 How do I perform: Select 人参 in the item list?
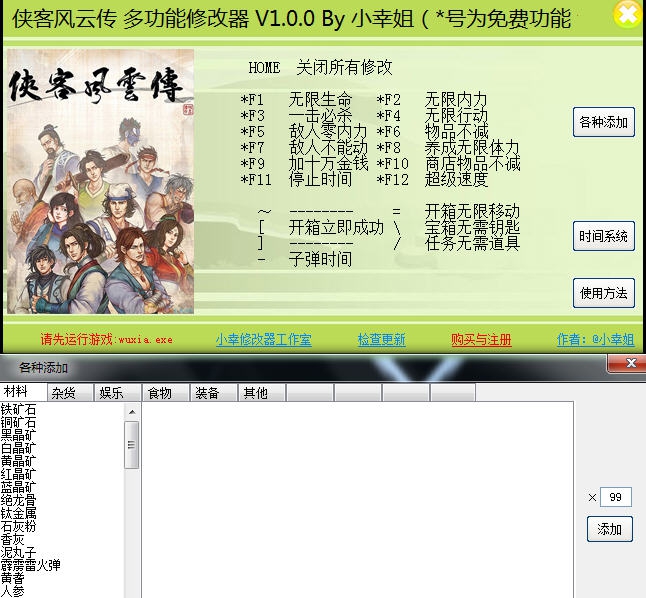(12, 591)
